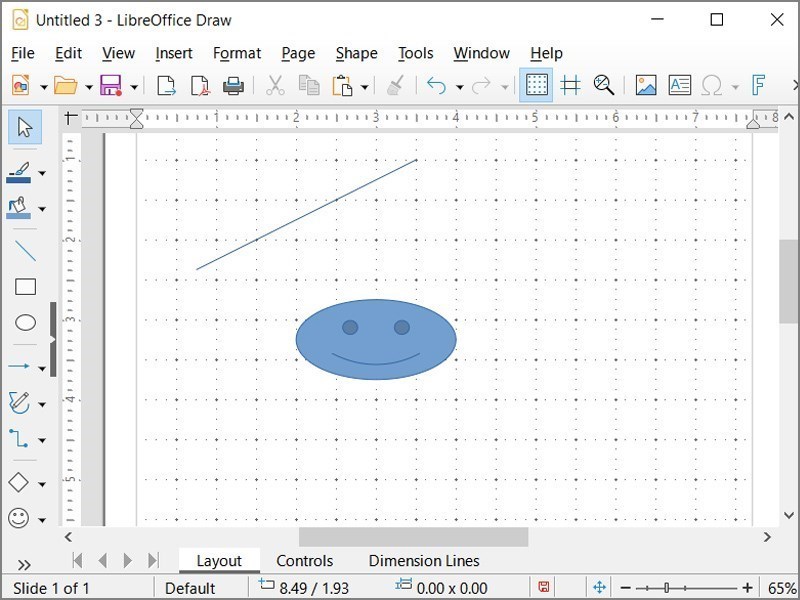The height and width of the screenshot is (600, 800).
Task: Select the Rectangle tool
Action: pos(25,287)
